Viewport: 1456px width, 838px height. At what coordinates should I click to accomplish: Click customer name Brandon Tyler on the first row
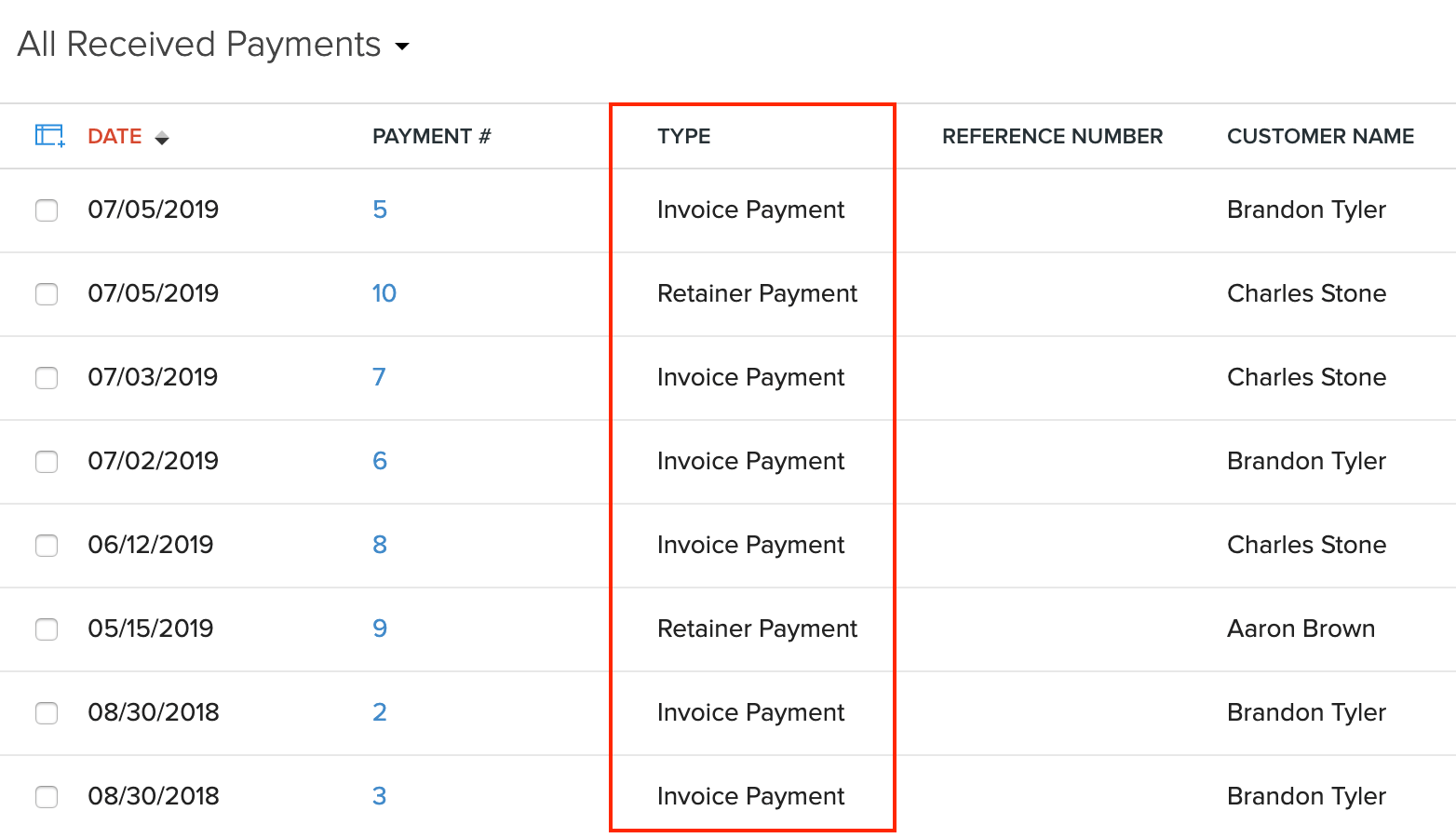point(1306,209)
